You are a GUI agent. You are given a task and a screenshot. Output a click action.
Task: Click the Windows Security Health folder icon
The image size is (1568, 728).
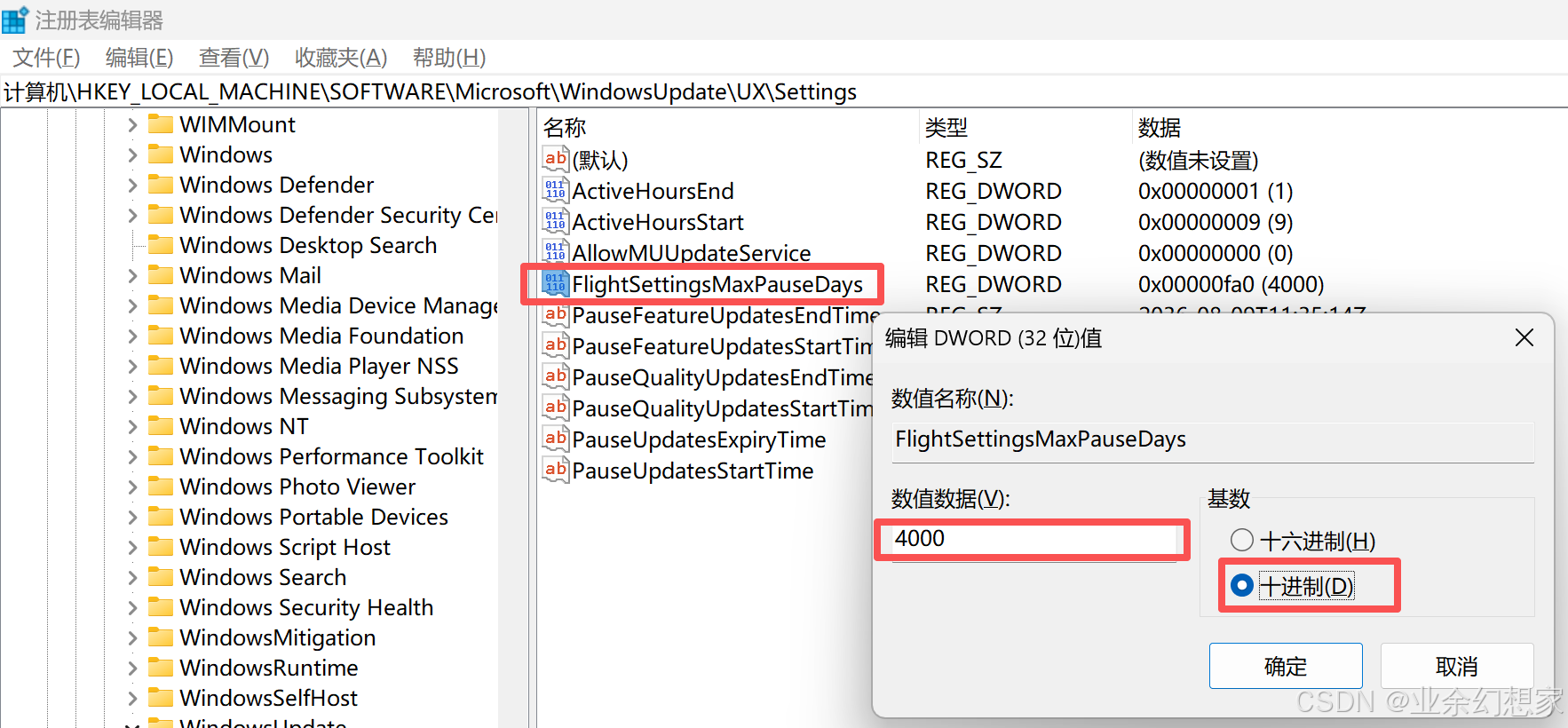point(161,606)
